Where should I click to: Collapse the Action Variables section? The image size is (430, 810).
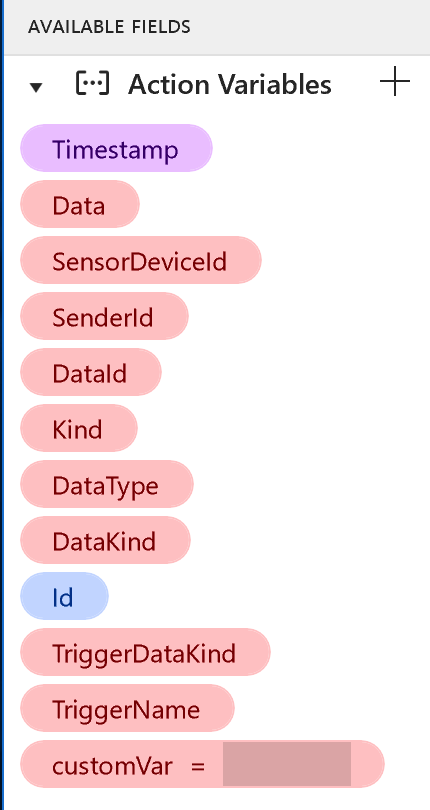click(x=36, y=87)
